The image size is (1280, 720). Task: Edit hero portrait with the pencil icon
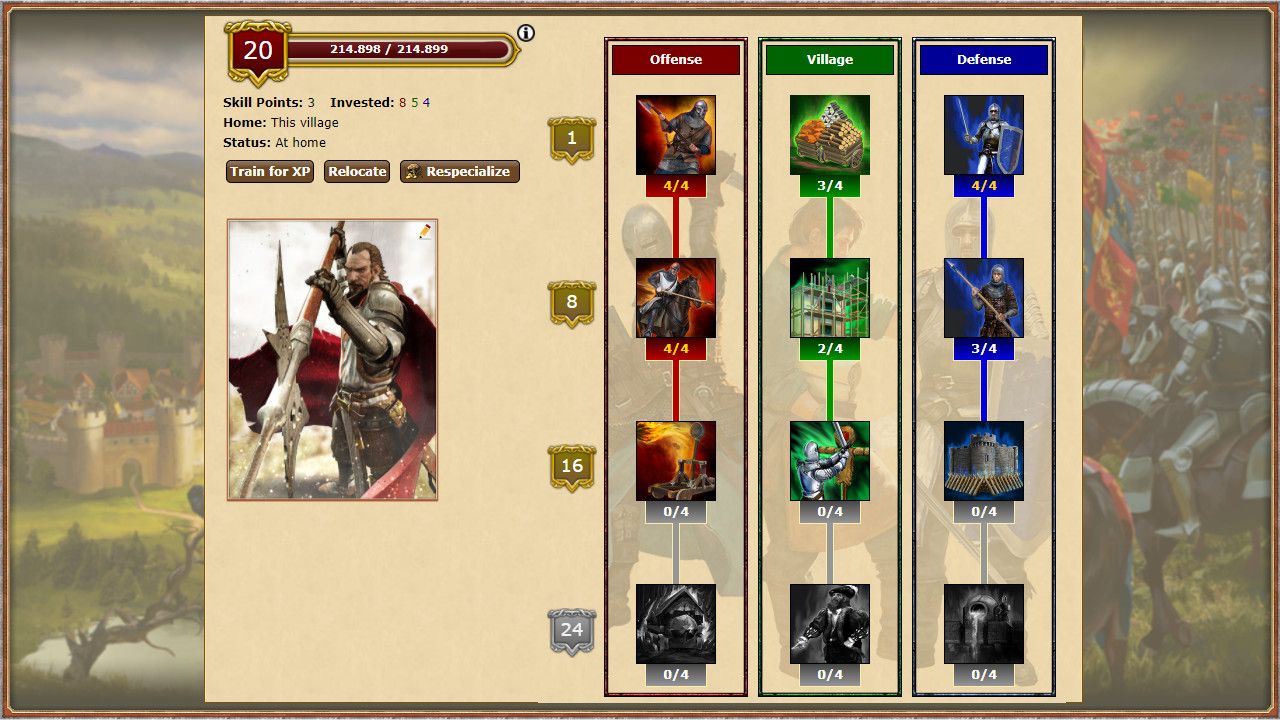(425, 232)
